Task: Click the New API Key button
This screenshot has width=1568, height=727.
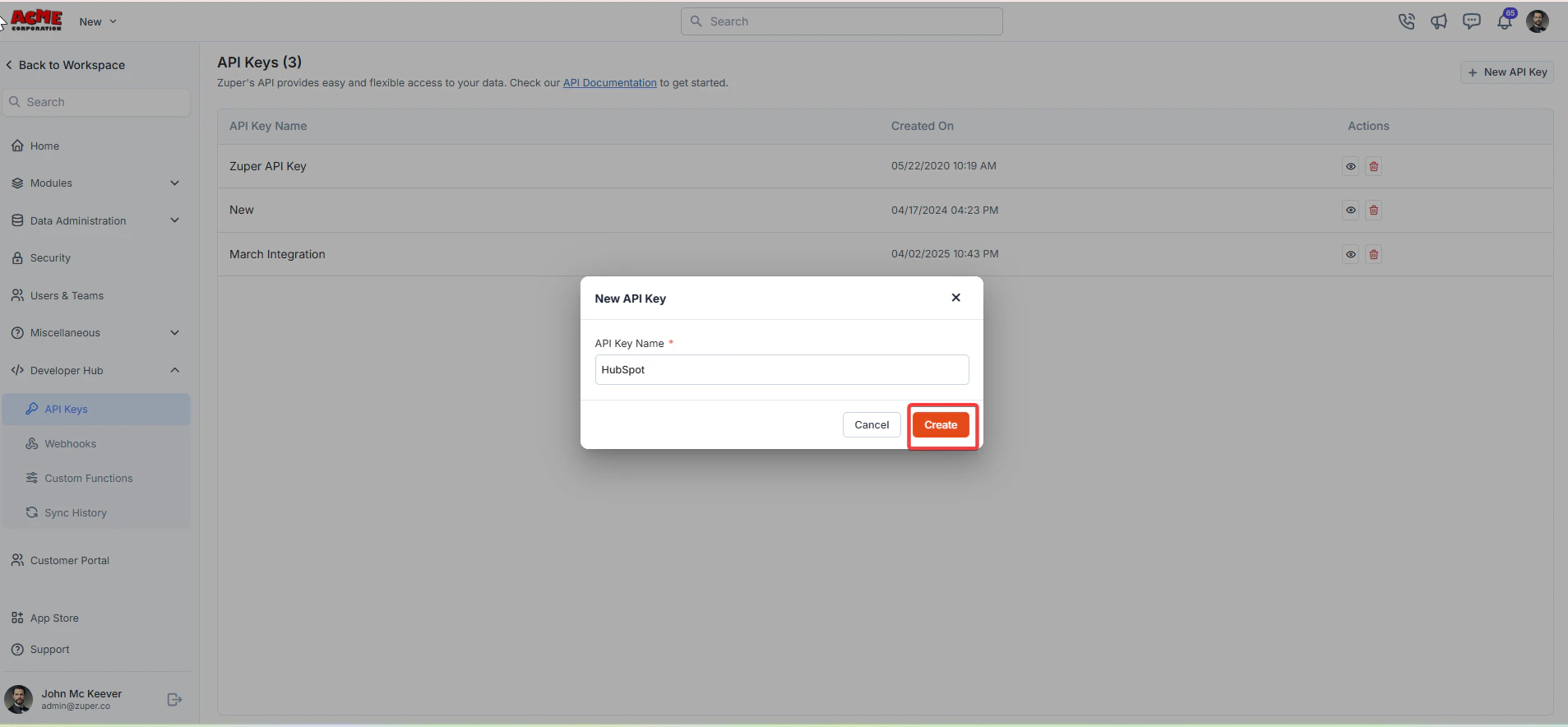Action: 1507,72
